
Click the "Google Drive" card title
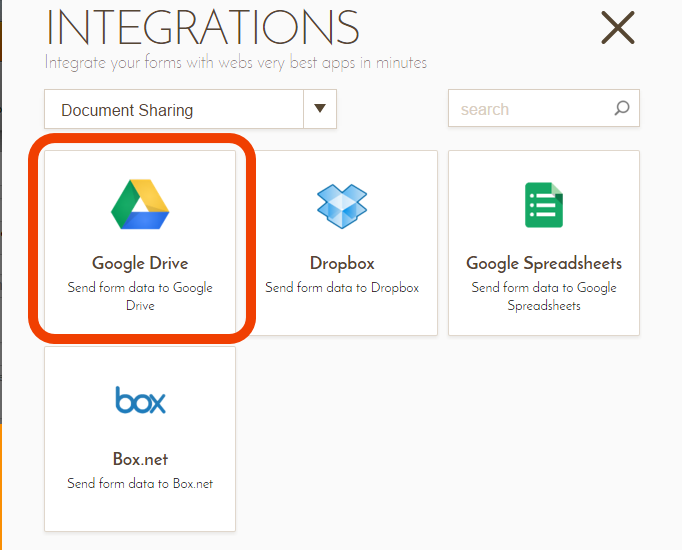tap(140, 263)
